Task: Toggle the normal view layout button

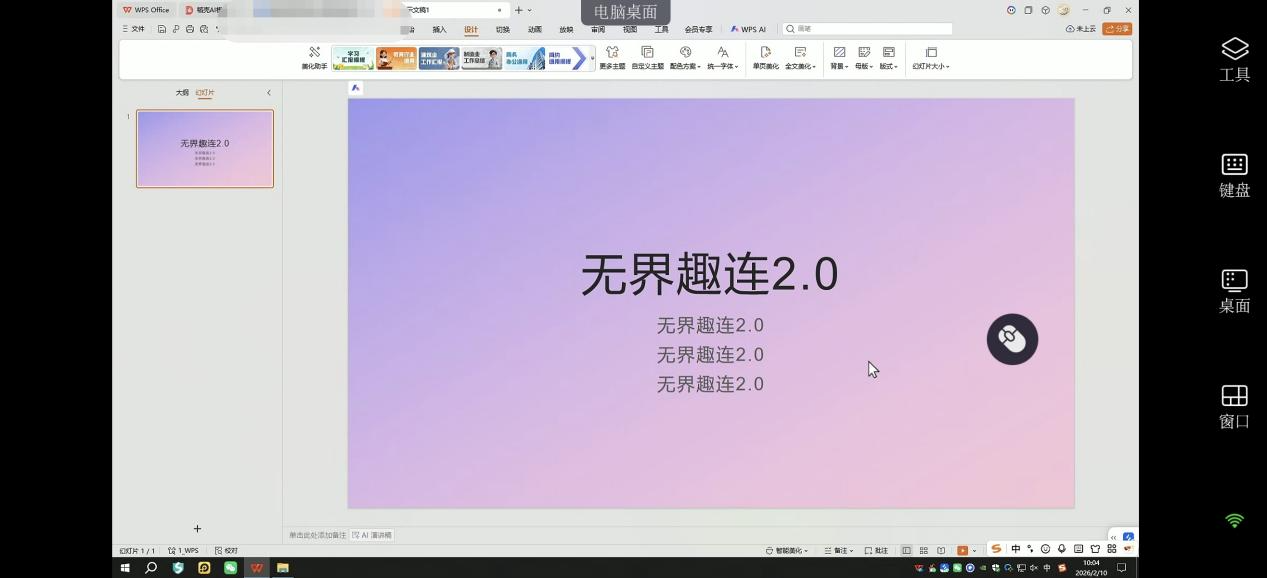Action: tap(905, 549)
